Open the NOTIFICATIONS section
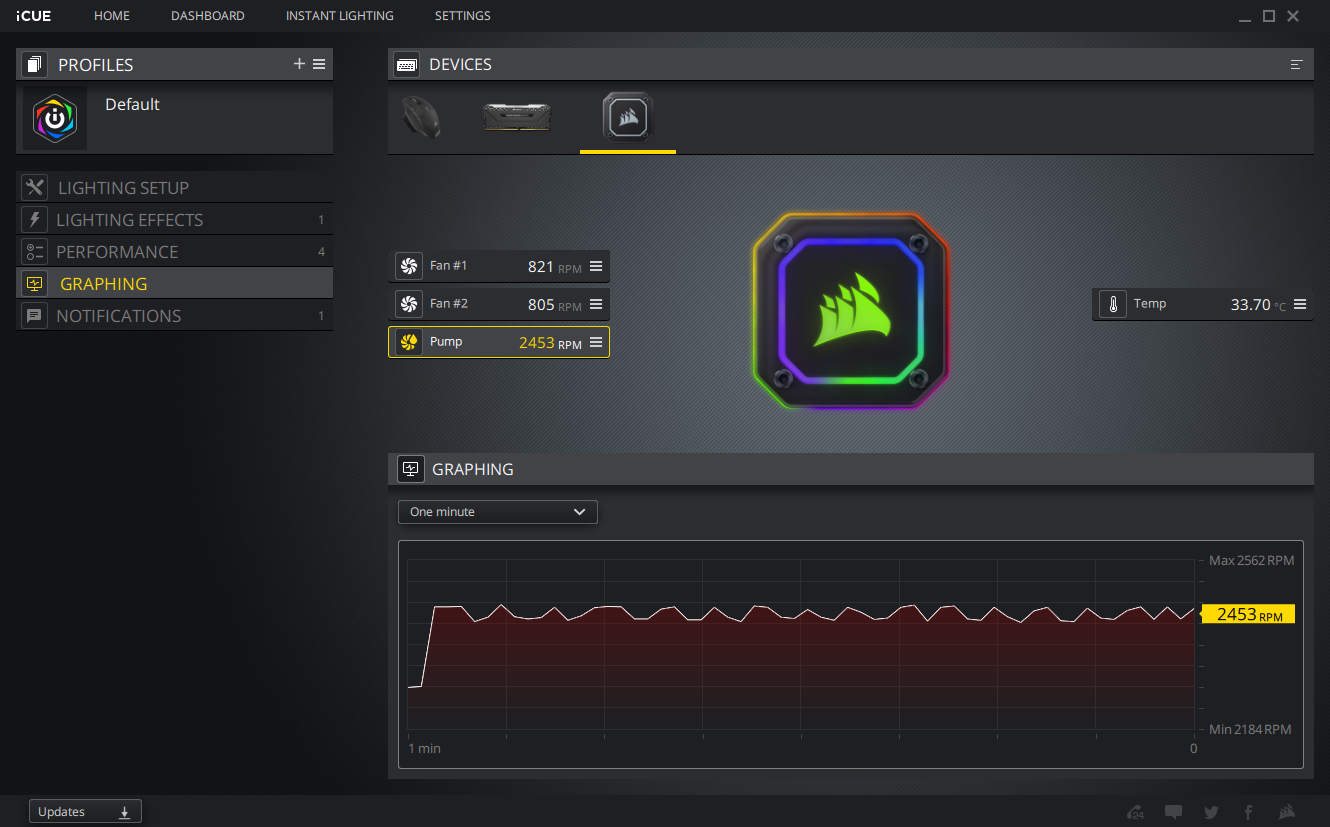The height and width of the screenshot is (827, 1330). 175,315
